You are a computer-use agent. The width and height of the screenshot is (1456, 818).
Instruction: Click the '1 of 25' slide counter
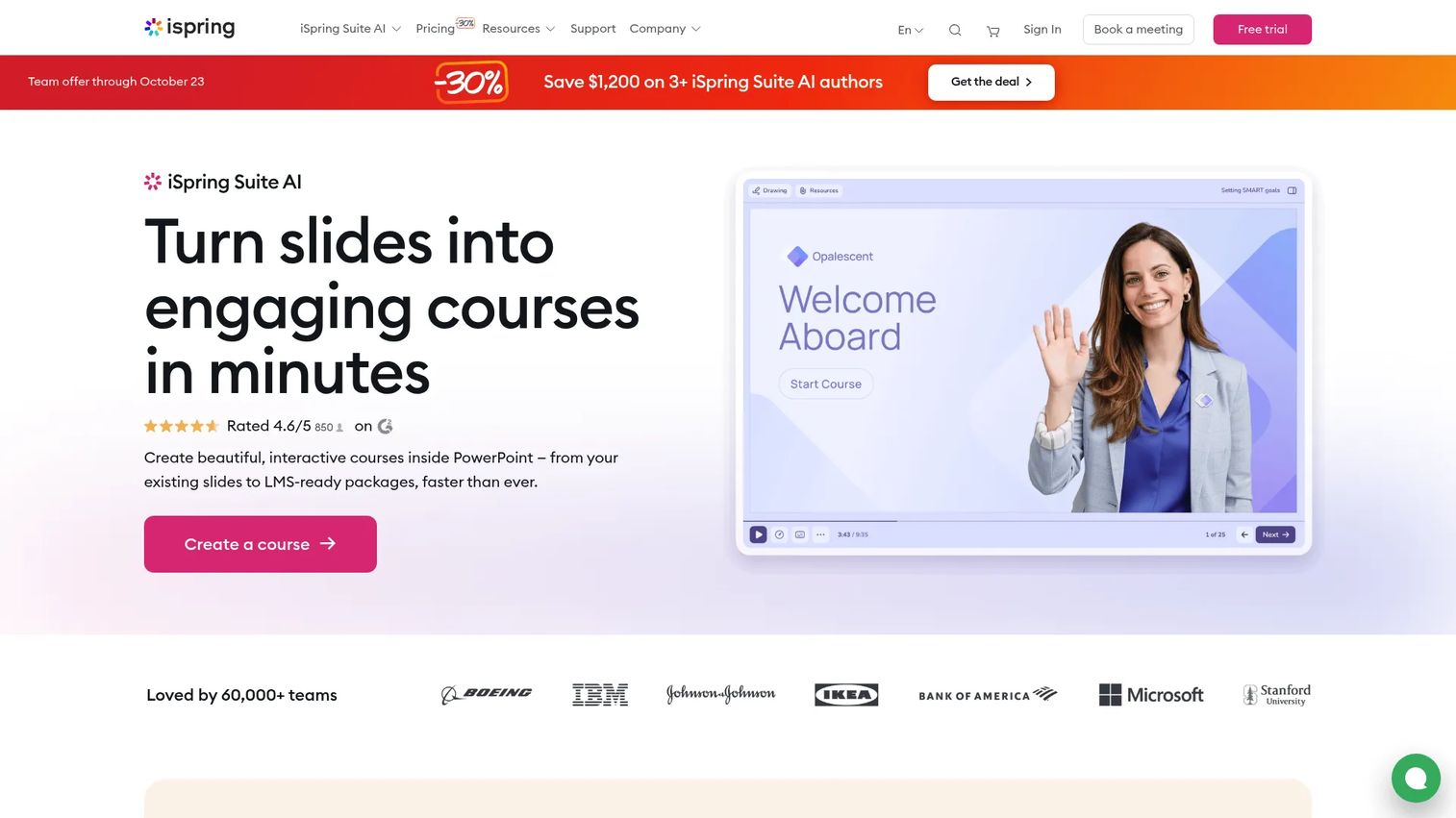coord(1216,534)
